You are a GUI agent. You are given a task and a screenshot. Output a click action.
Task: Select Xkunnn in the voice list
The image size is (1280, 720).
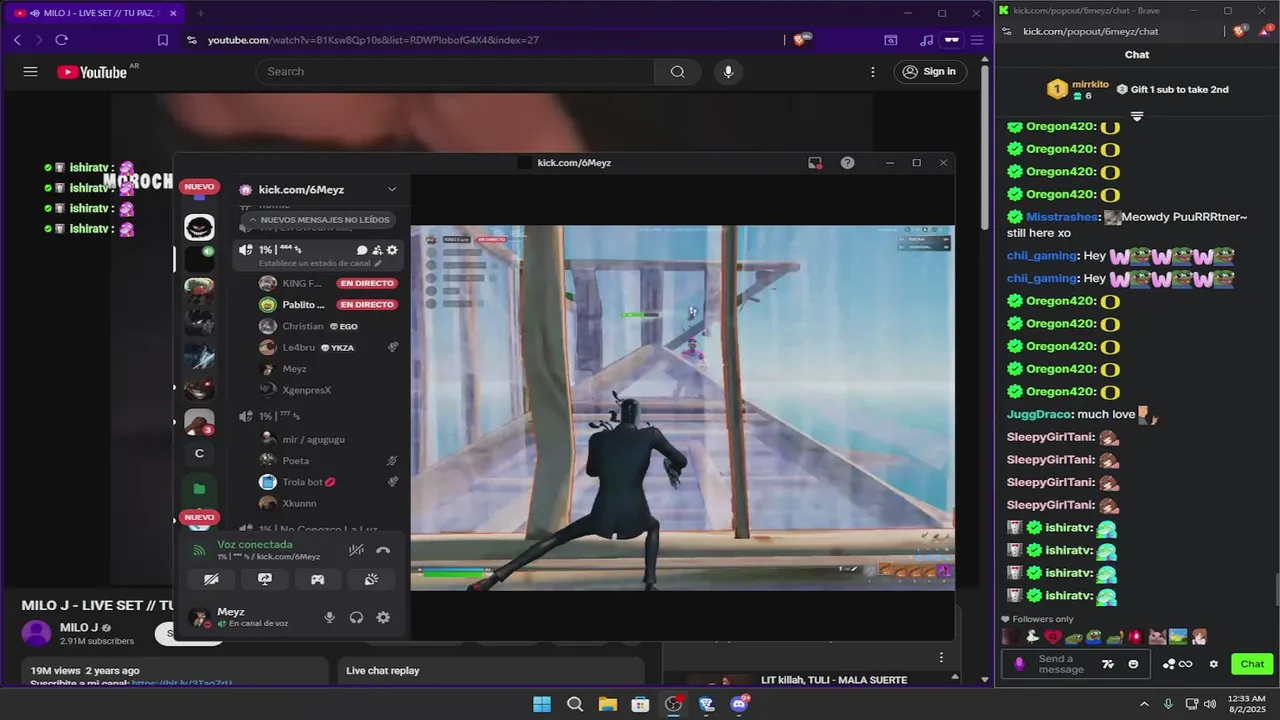pyautogui.click(x=328, y=504)
